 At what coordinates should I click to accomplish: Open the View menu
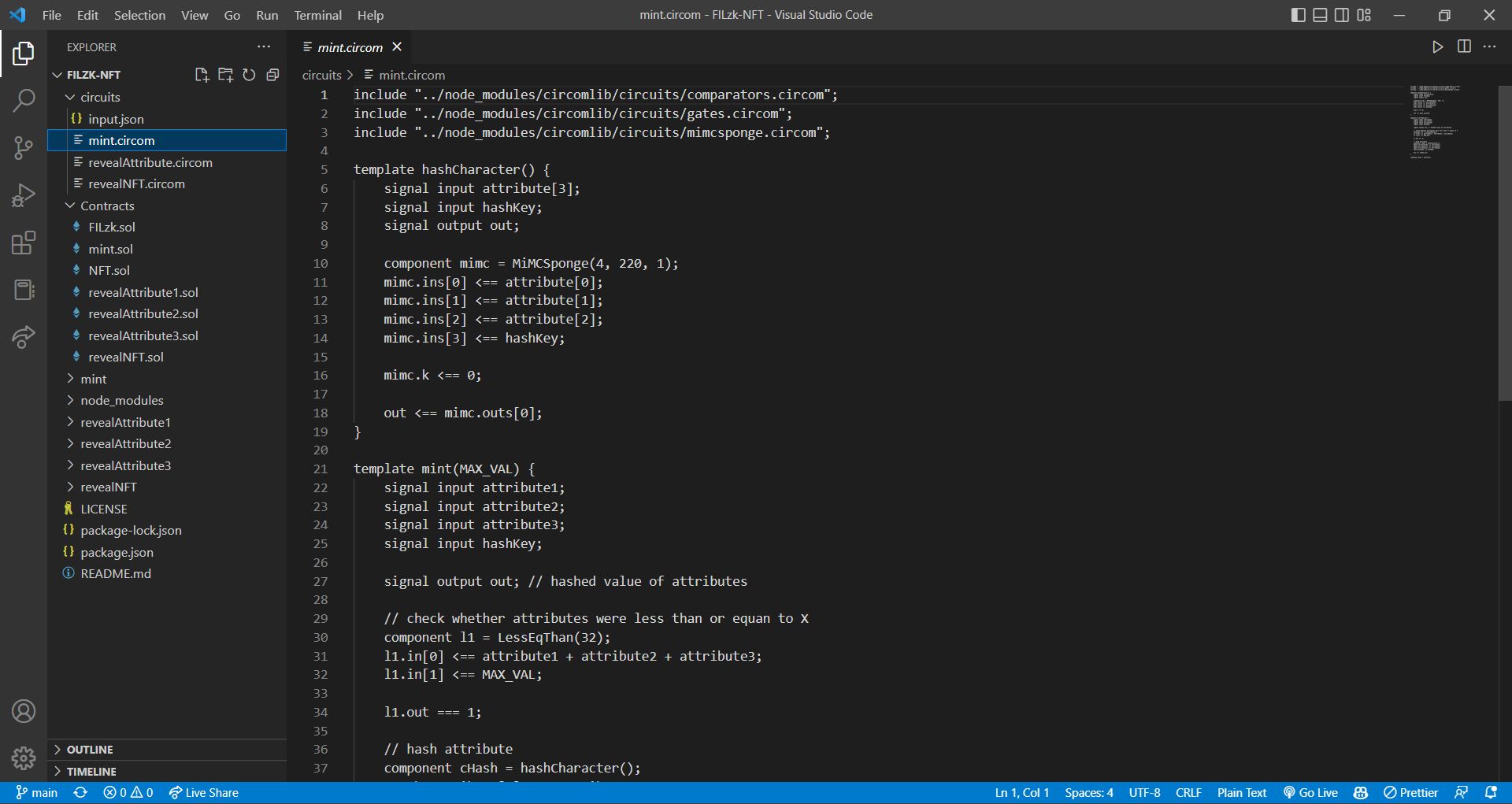tap(195, 15)
